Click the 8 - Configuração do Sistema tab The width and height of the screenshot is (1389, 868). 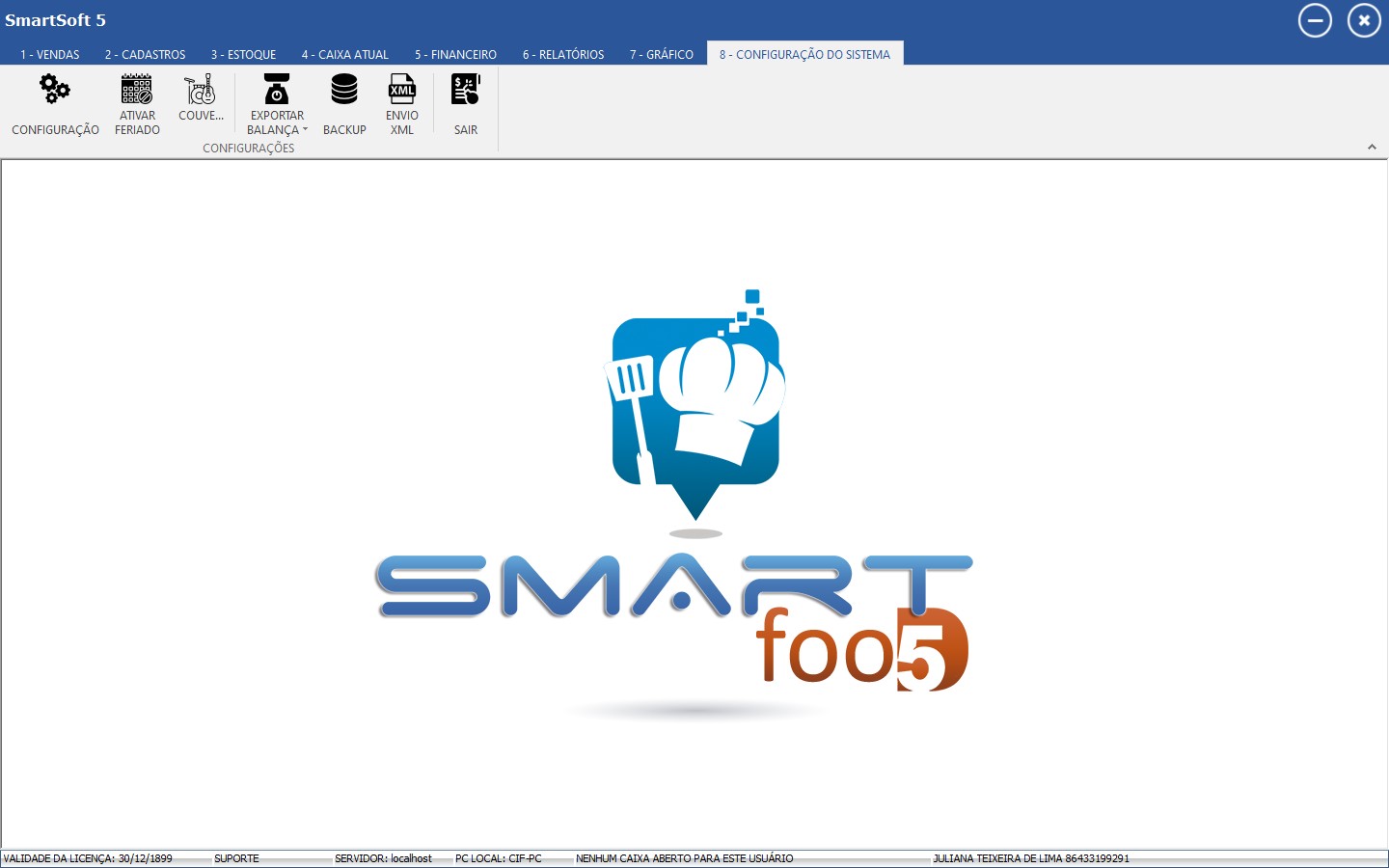(804, 55)
